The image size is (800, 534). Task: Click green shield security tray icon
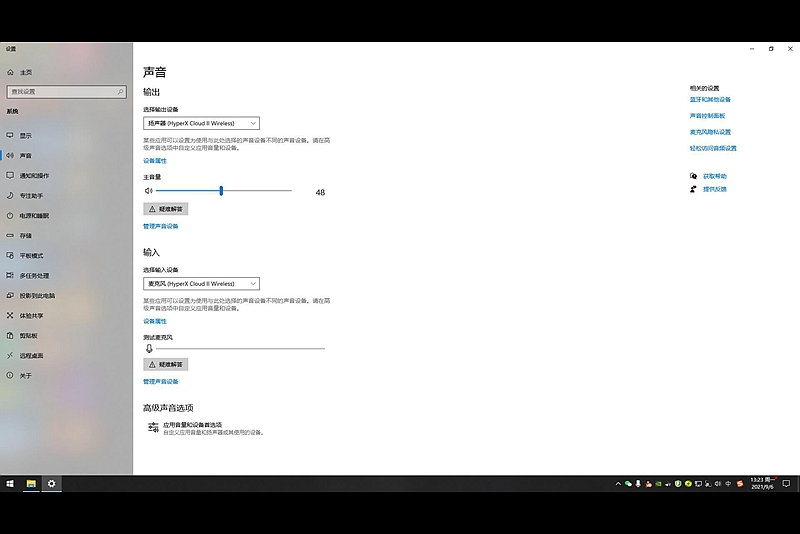click(678, 484)
